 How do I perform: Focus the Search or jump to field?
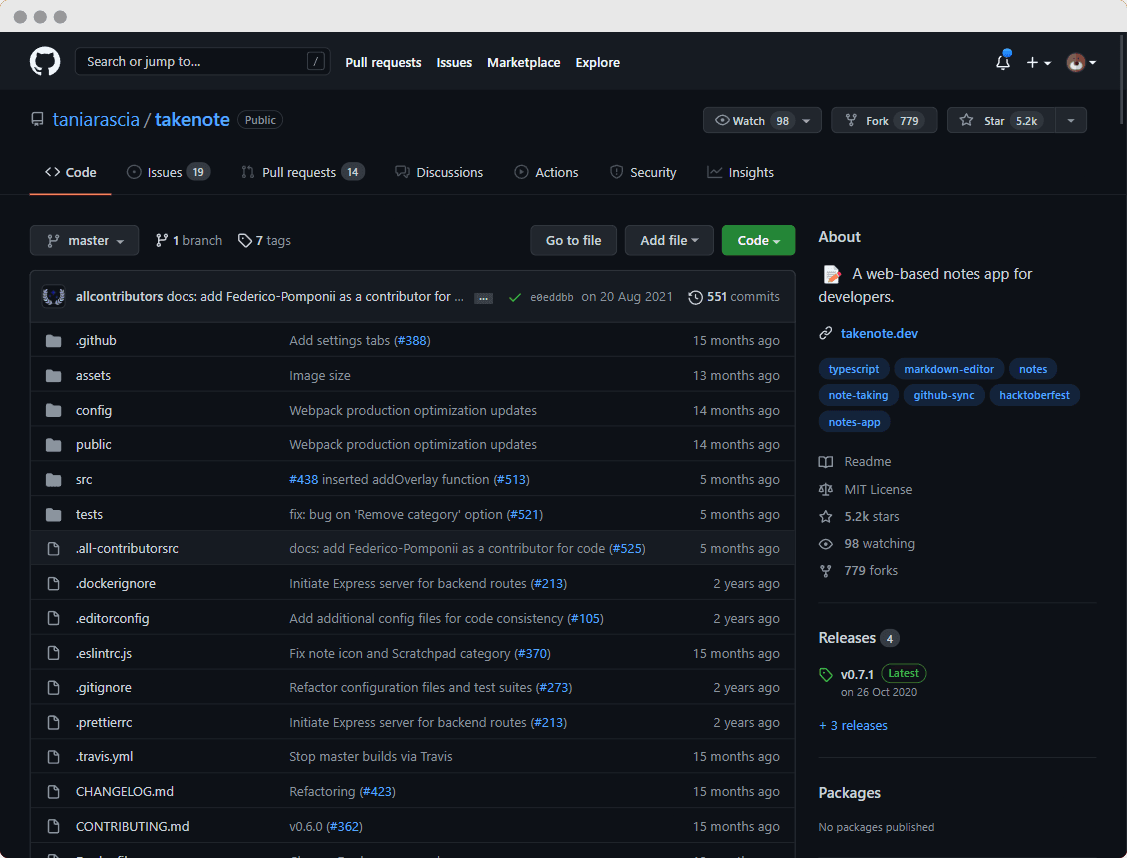[203, 62]
